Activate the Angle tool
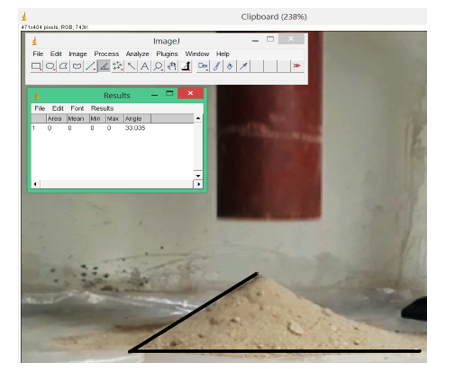This screenshot has height=369, width=452. 104,66
